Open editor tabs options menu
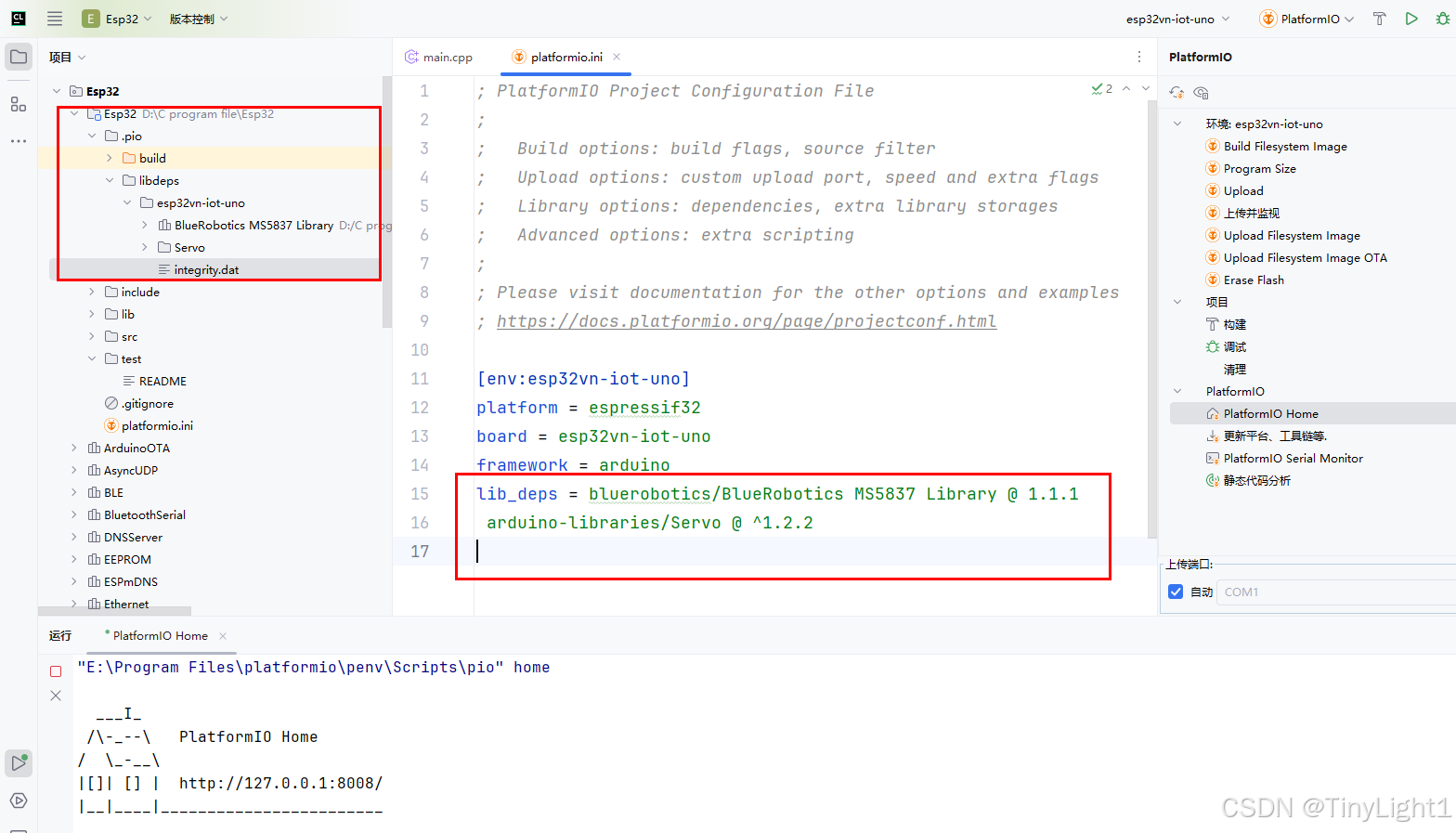Image resolution: width=1456 pixels, height=833 pixels. (1139, 57)
